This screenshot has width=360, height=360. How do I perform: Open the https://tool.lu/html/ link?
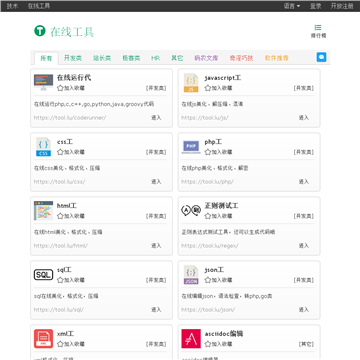click(61, 245)
